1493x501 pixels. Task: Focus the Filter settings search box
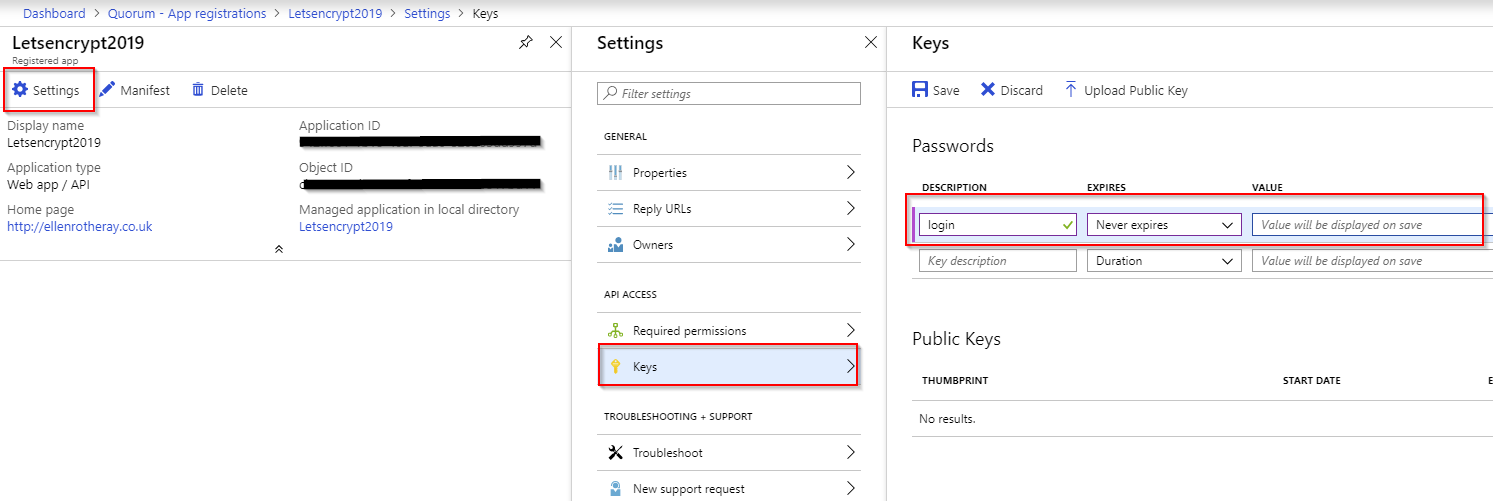click(x=729, y=94)
